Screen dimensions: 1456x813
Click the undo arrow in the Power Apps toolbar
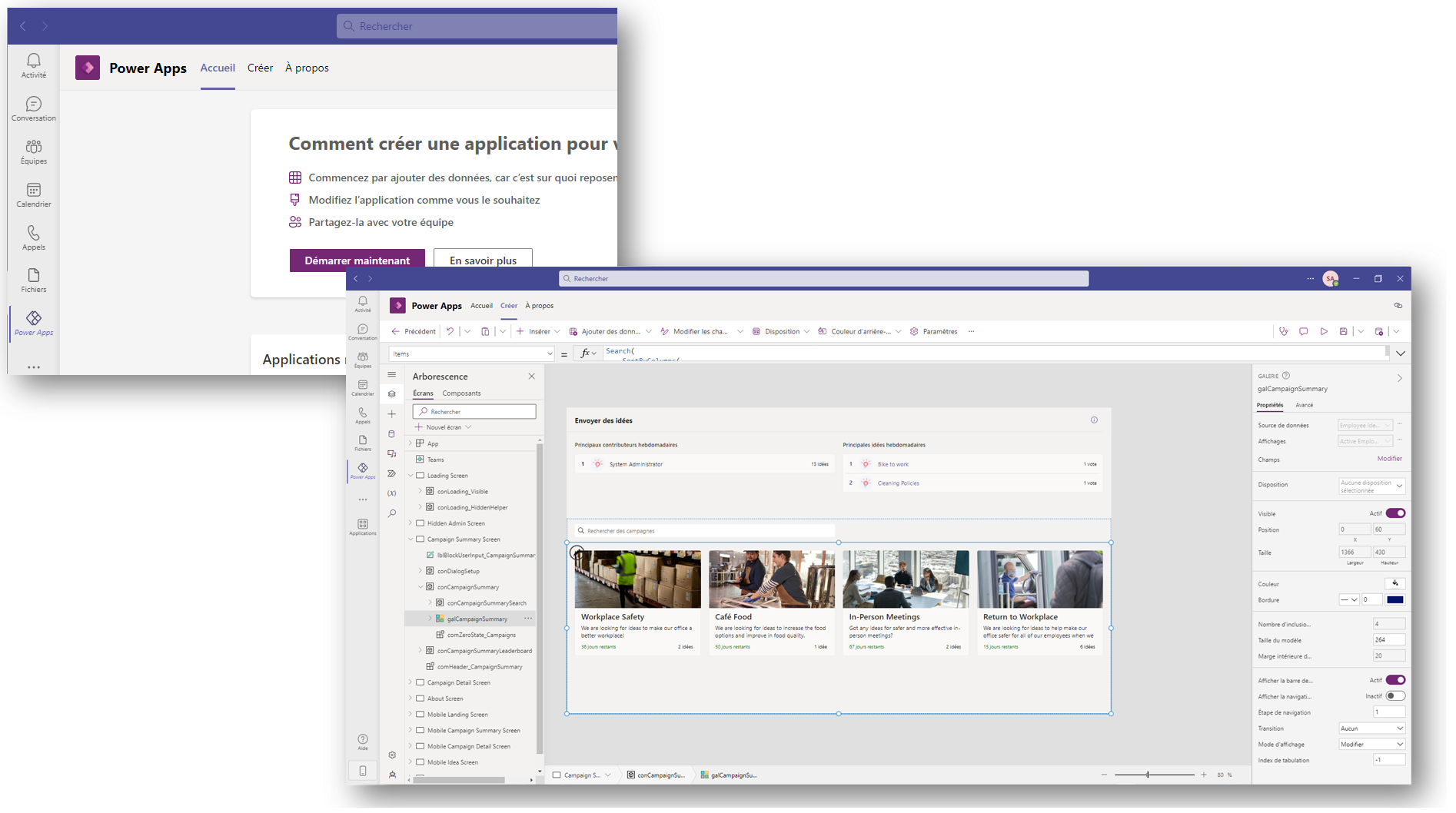point(450,331)
